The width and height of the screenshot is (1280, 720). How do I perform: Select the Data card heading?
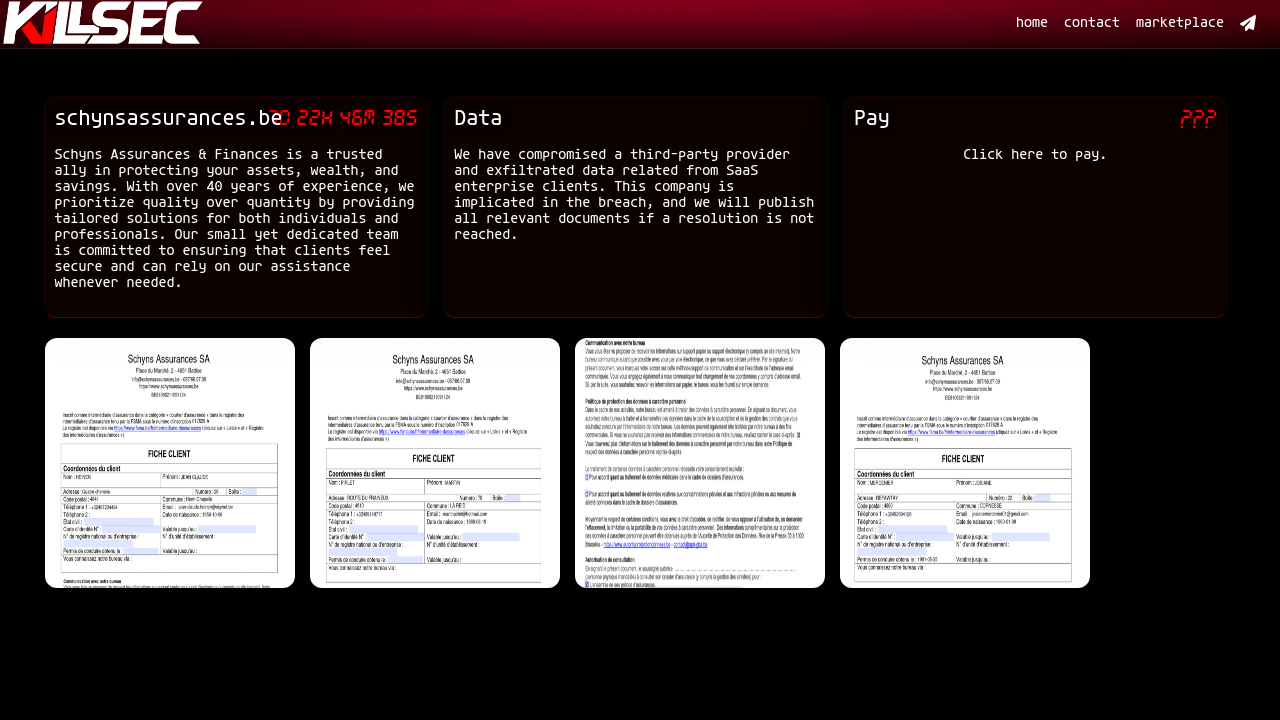pos(478,118)
